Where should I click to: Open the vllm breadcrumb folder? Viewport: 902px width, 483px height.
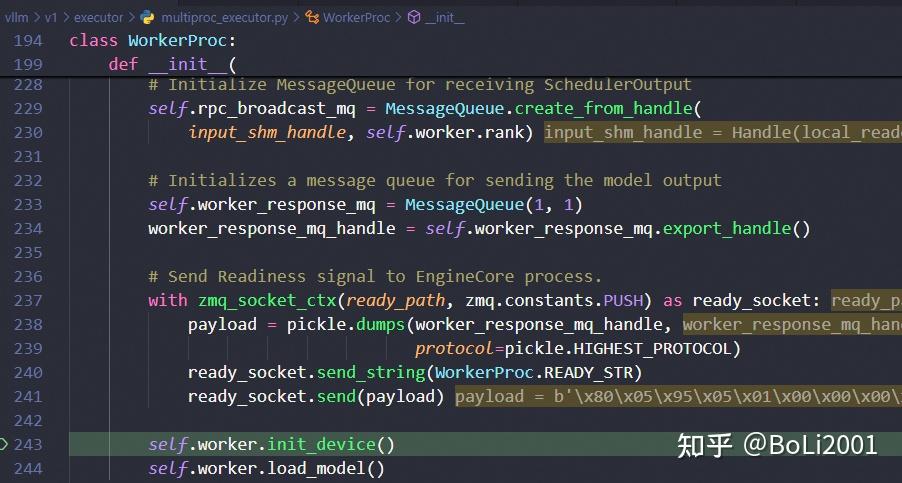17,18
